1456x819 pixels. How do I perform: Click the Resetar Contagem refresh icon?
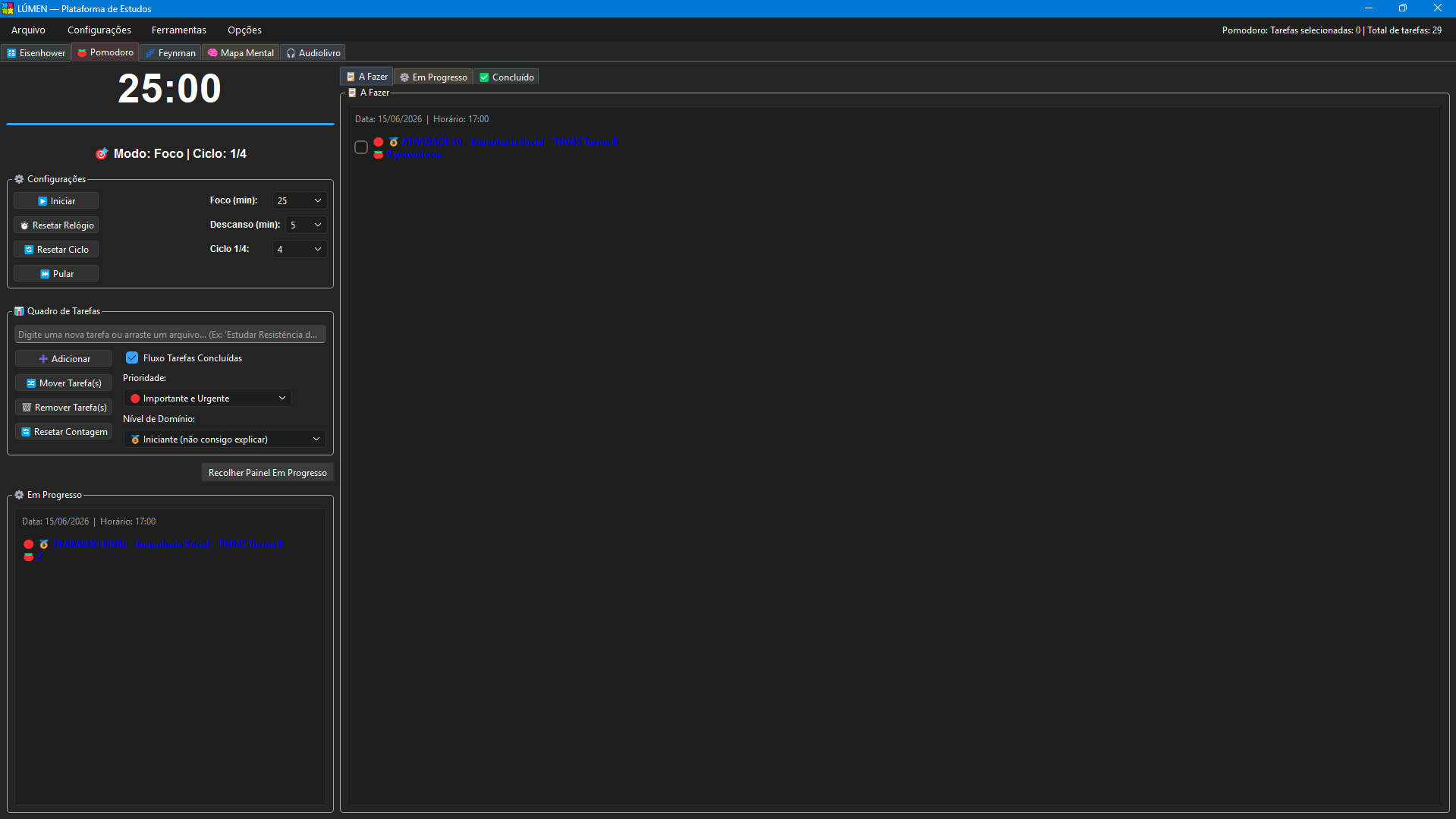pyautogui.click(x=26, y=432)
